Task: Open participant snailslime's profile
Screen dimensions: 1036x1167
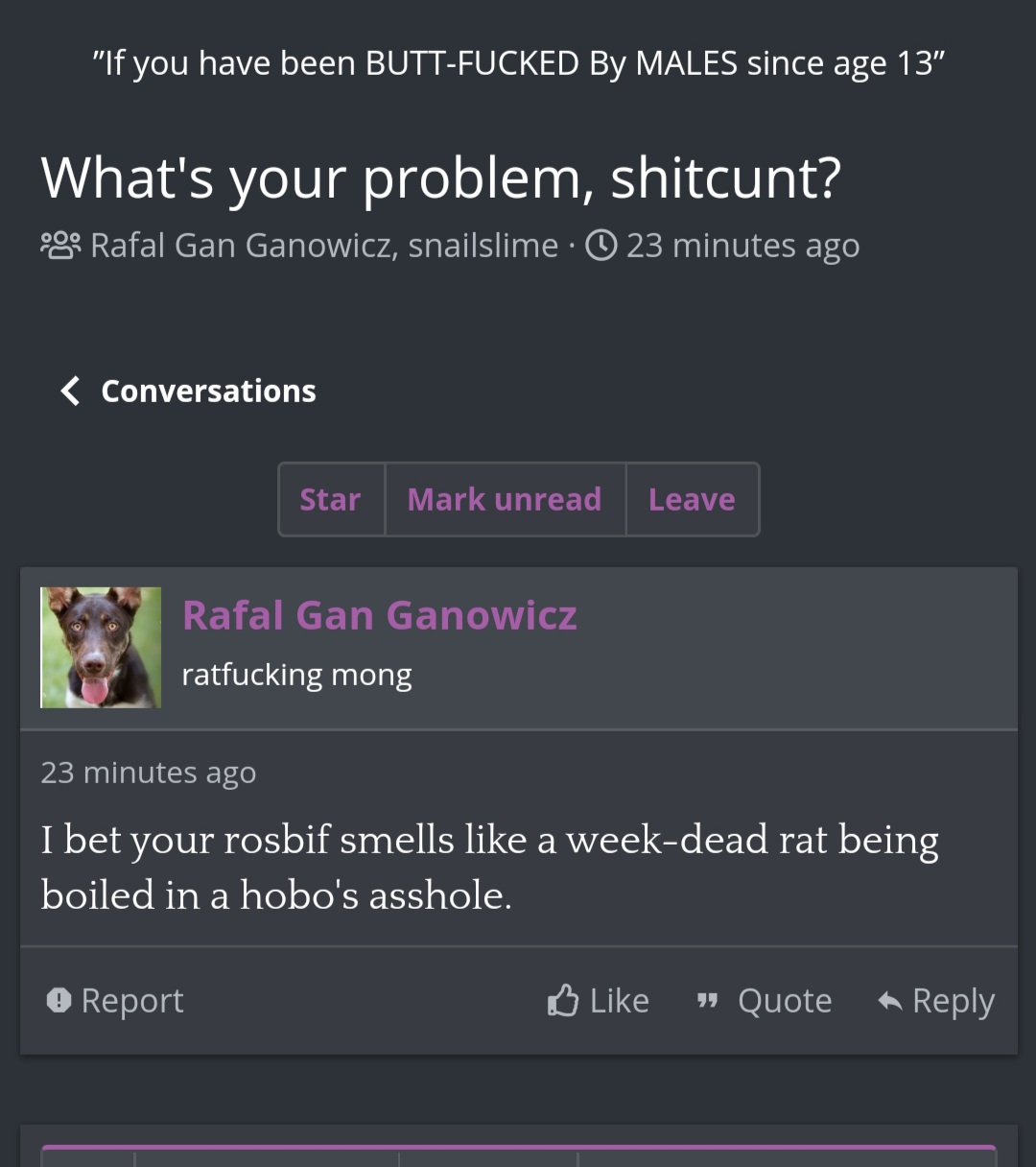Action: tap(483, 246)
